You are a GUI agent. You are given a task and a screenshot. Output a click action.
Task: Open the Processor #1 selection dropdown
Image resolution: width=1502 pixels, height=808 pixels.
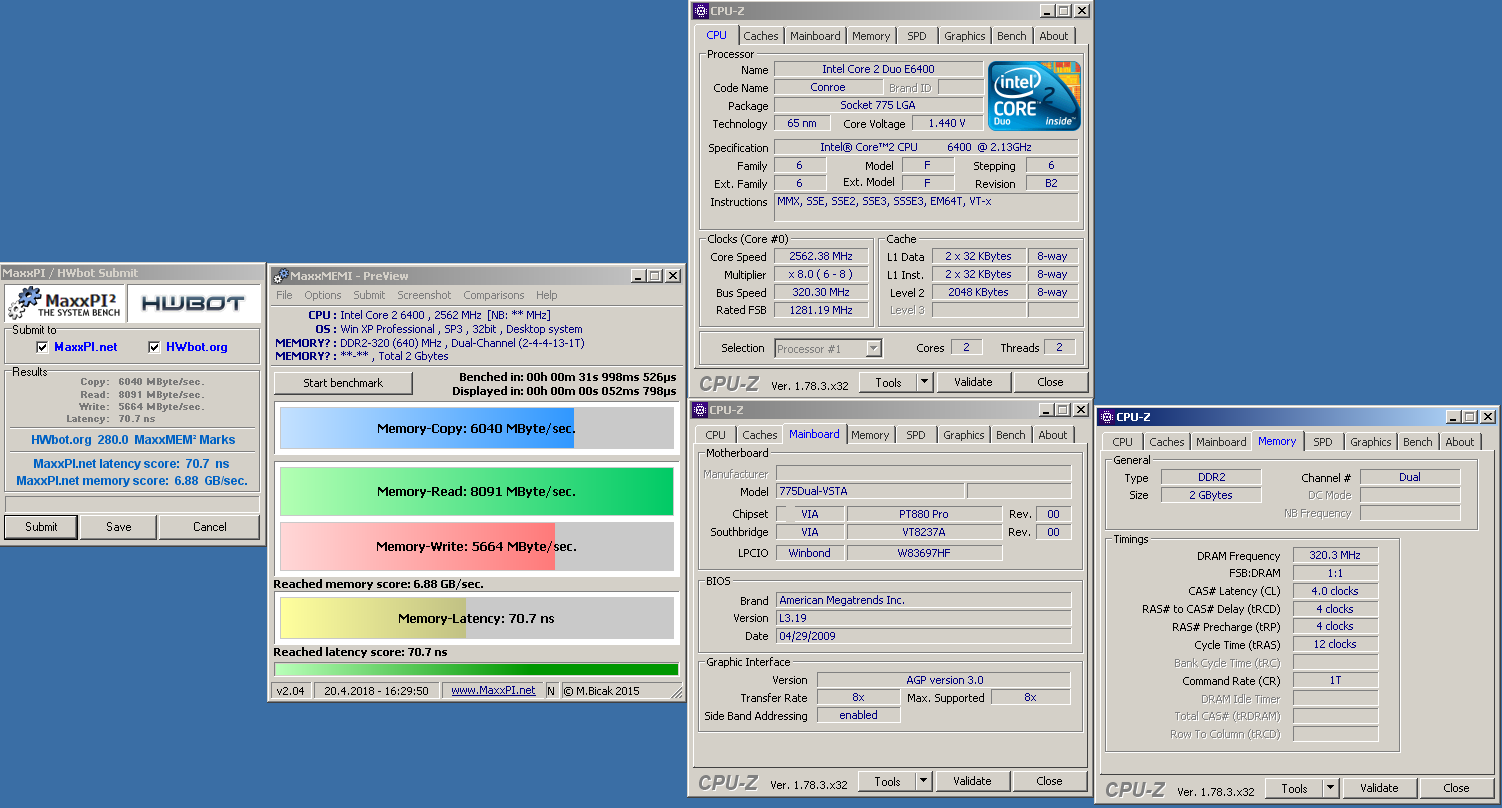(x=873, y=348)
